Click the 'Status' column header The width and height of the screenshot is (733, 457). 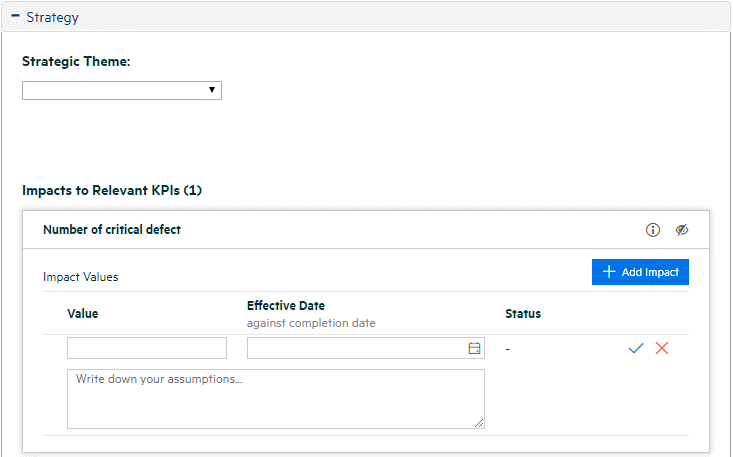tap(523, 314)
